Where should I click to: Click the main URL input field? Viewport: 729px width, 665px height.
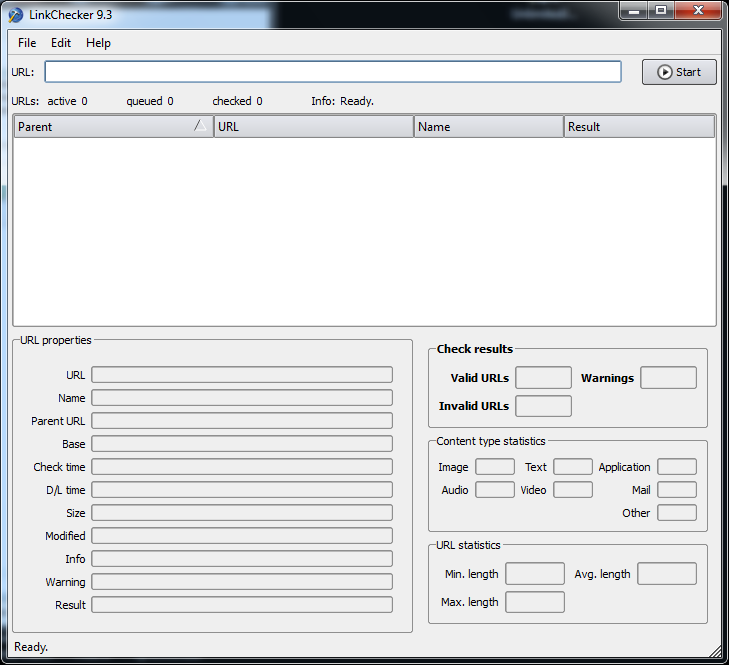click(333, 72)
